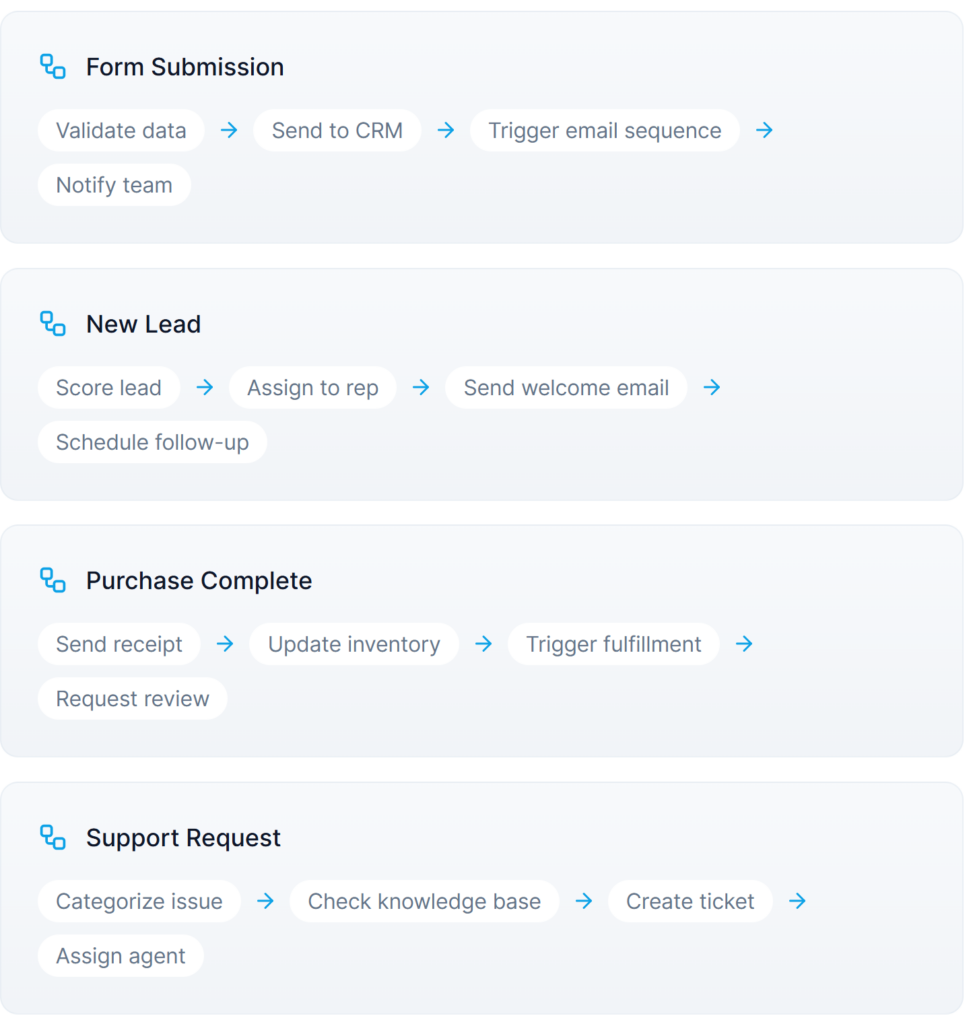Click the workflow icon beside New Lead
This screenshot has height=1024, width=971.
(53, 324)
